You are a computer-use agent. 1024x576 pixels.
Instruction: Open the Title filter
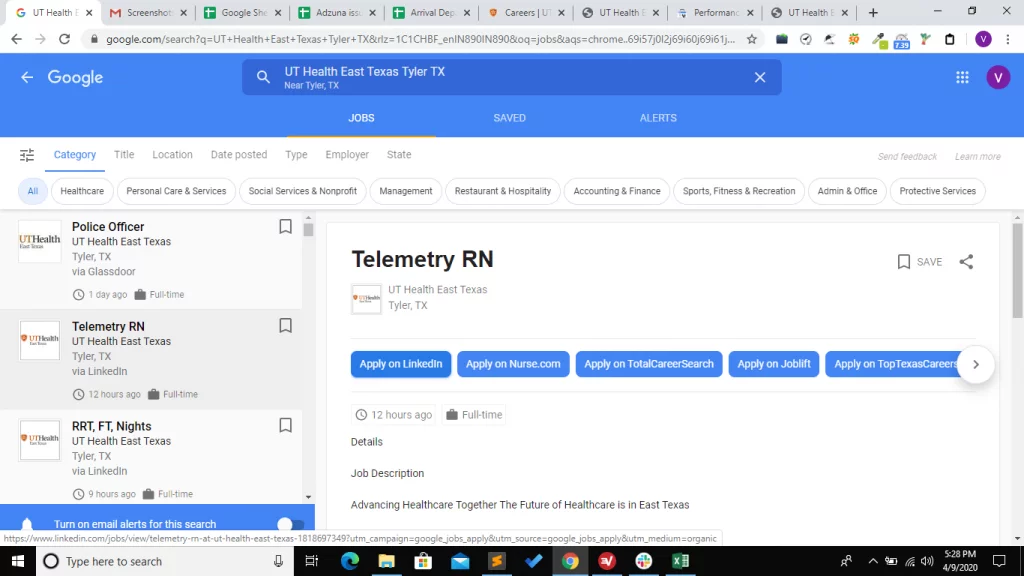point(123,155)
